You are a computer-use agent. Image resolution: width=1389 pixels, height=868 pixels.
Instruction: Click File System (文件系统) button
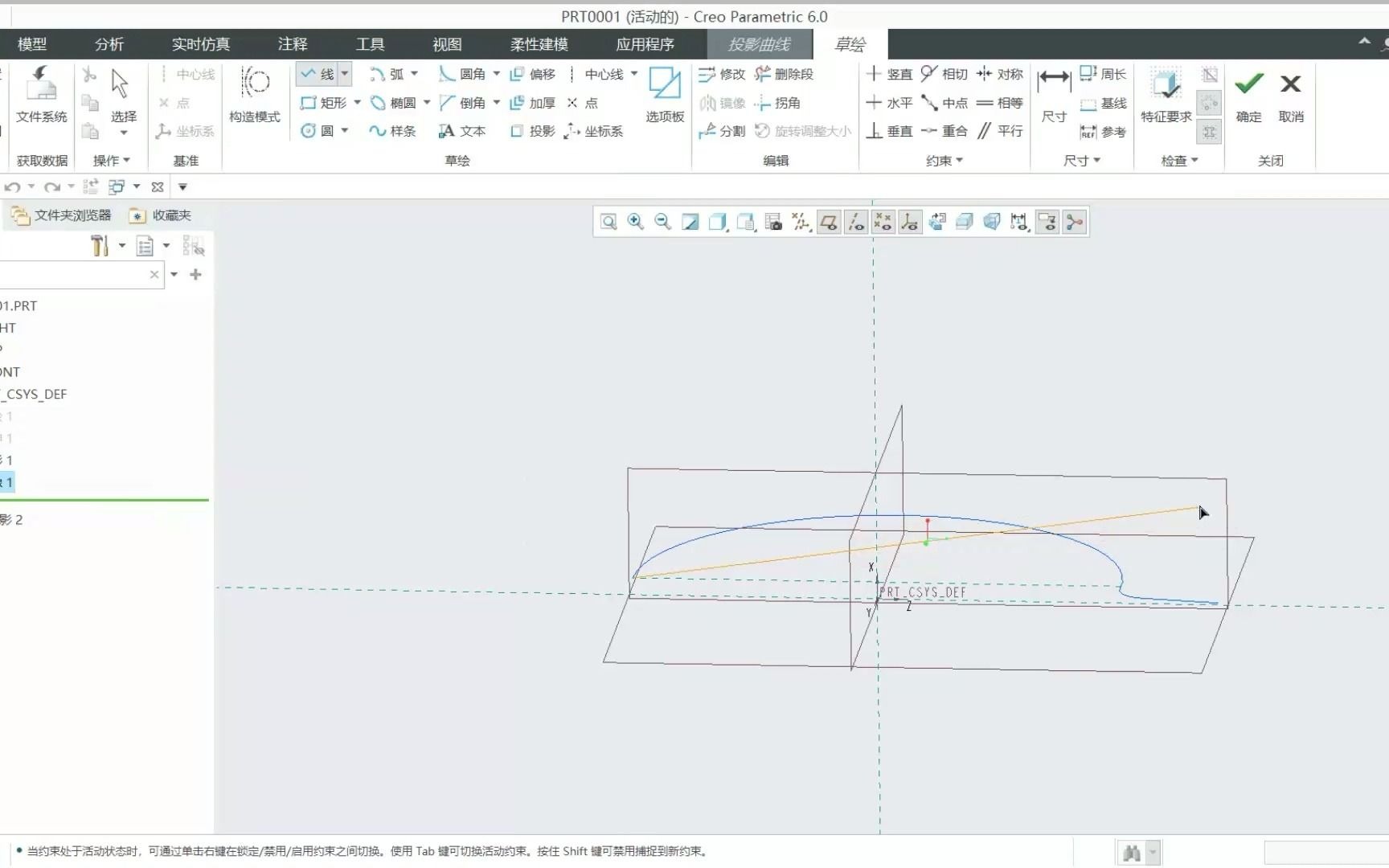point(41,95)
